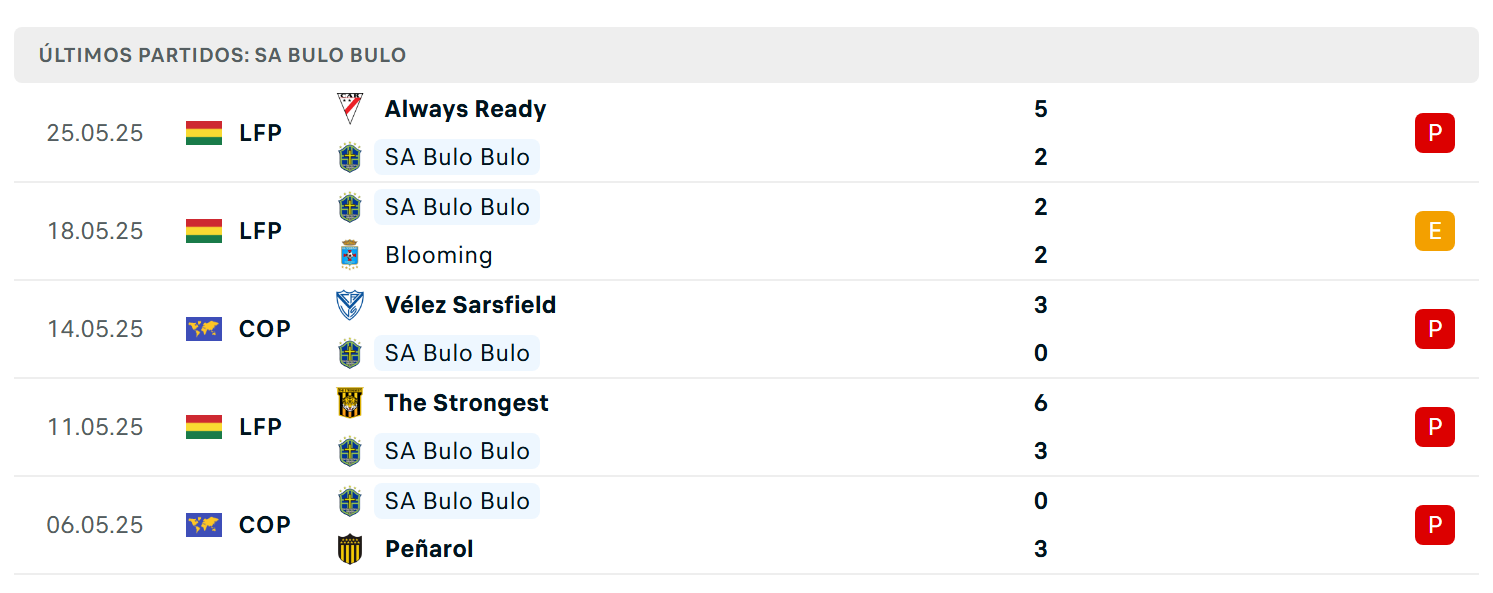
Task: Click Bolivia flag on the 25.05.25 match
Action: [x=204, y=133]
